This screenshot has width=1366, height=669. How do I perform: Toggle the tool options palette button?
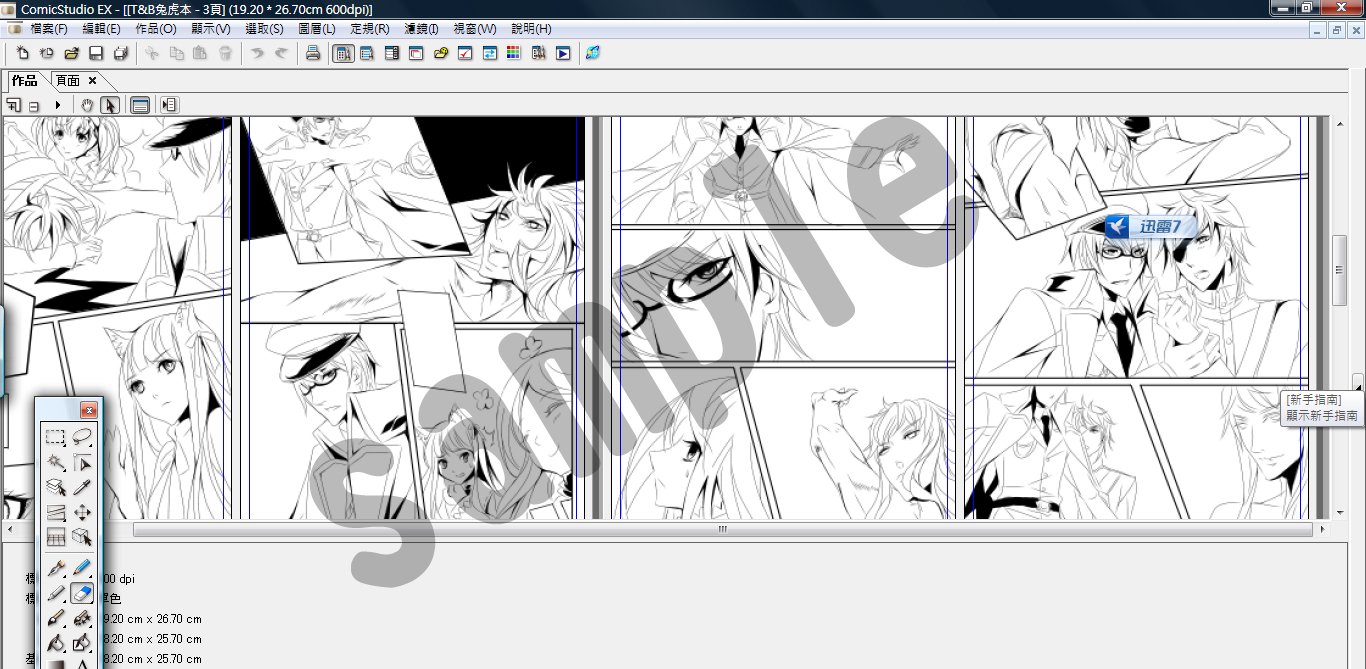pos(367,53)
